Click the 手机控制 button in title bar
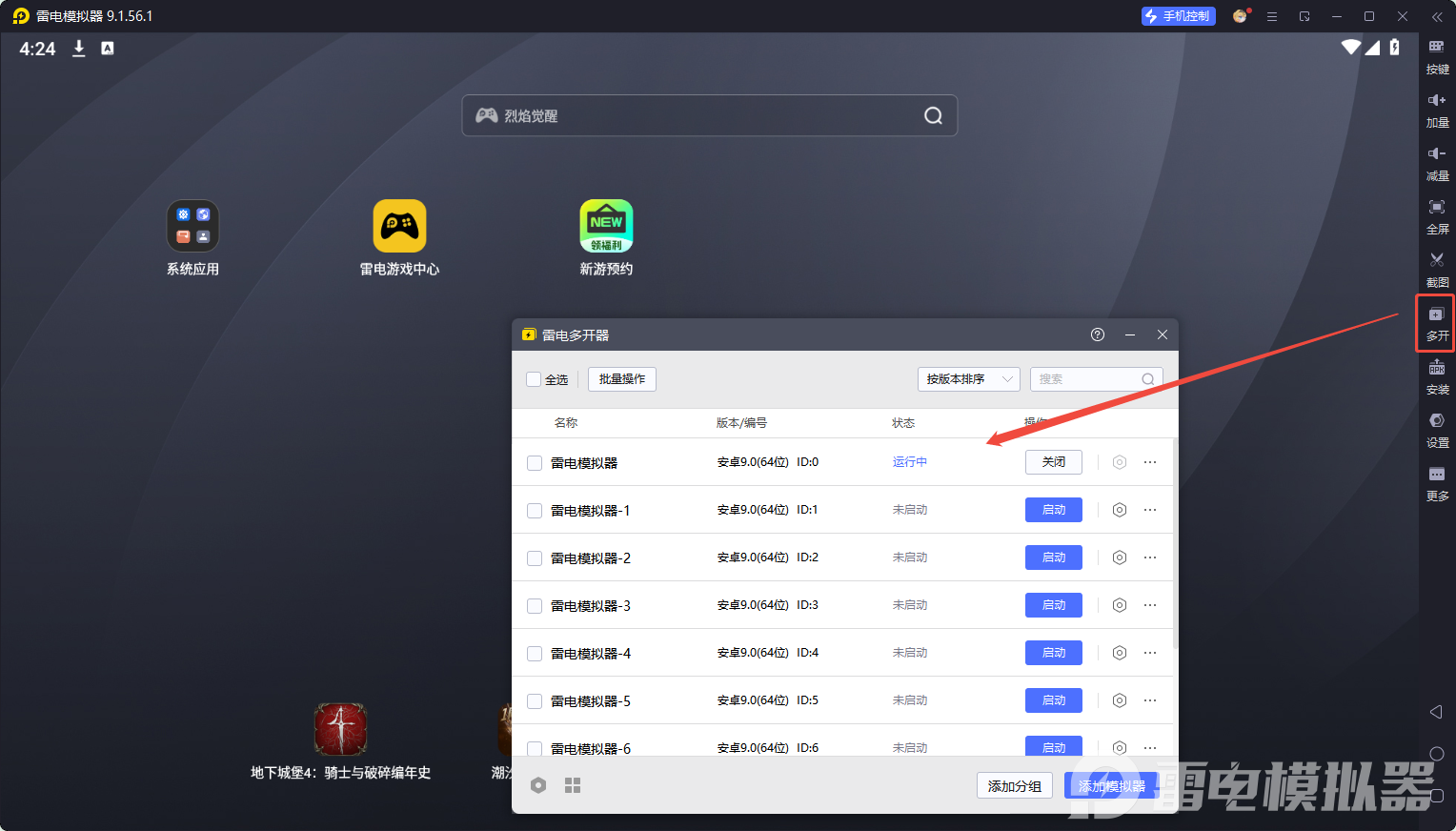Image resolution: width=1456 pixels, height=831 pixels. coord(1179,16)
